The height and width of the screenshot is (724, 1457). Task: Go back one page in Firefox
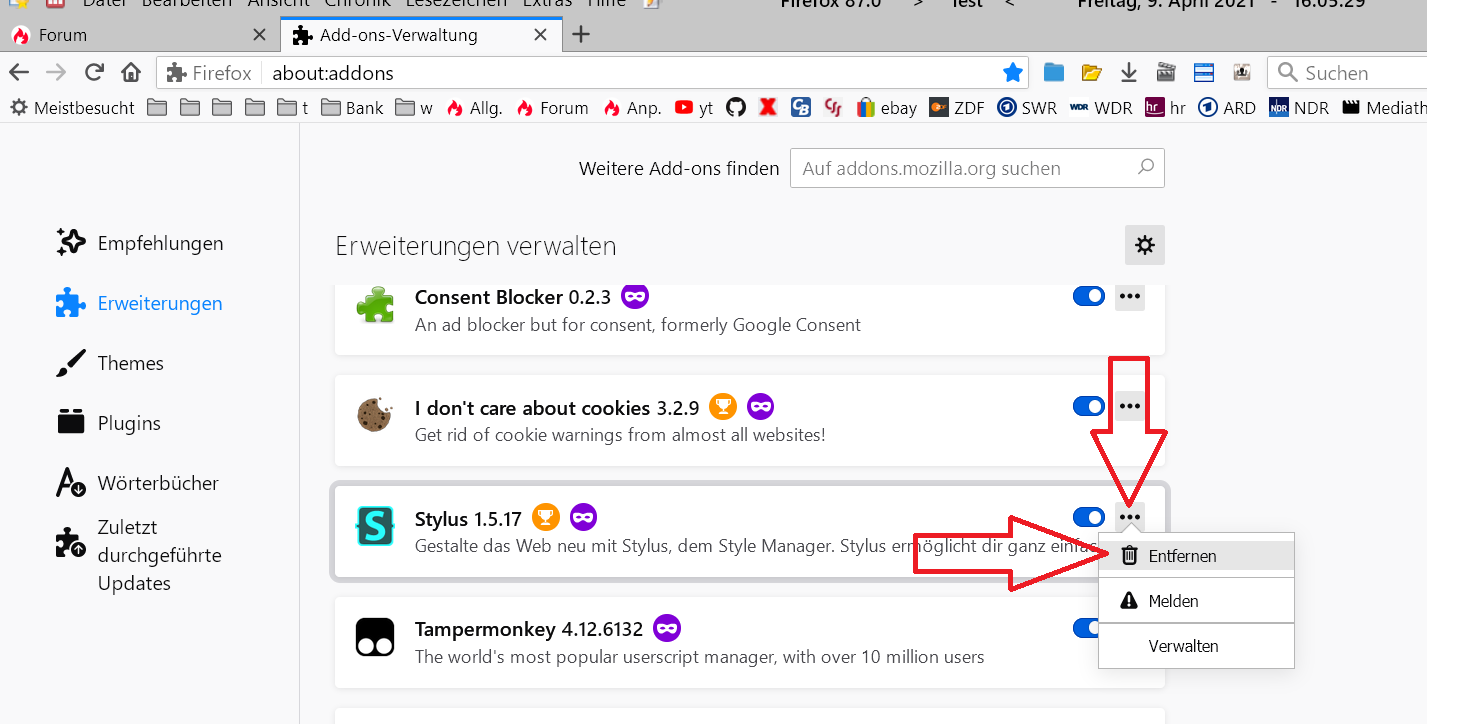click(x=19, y=72)
